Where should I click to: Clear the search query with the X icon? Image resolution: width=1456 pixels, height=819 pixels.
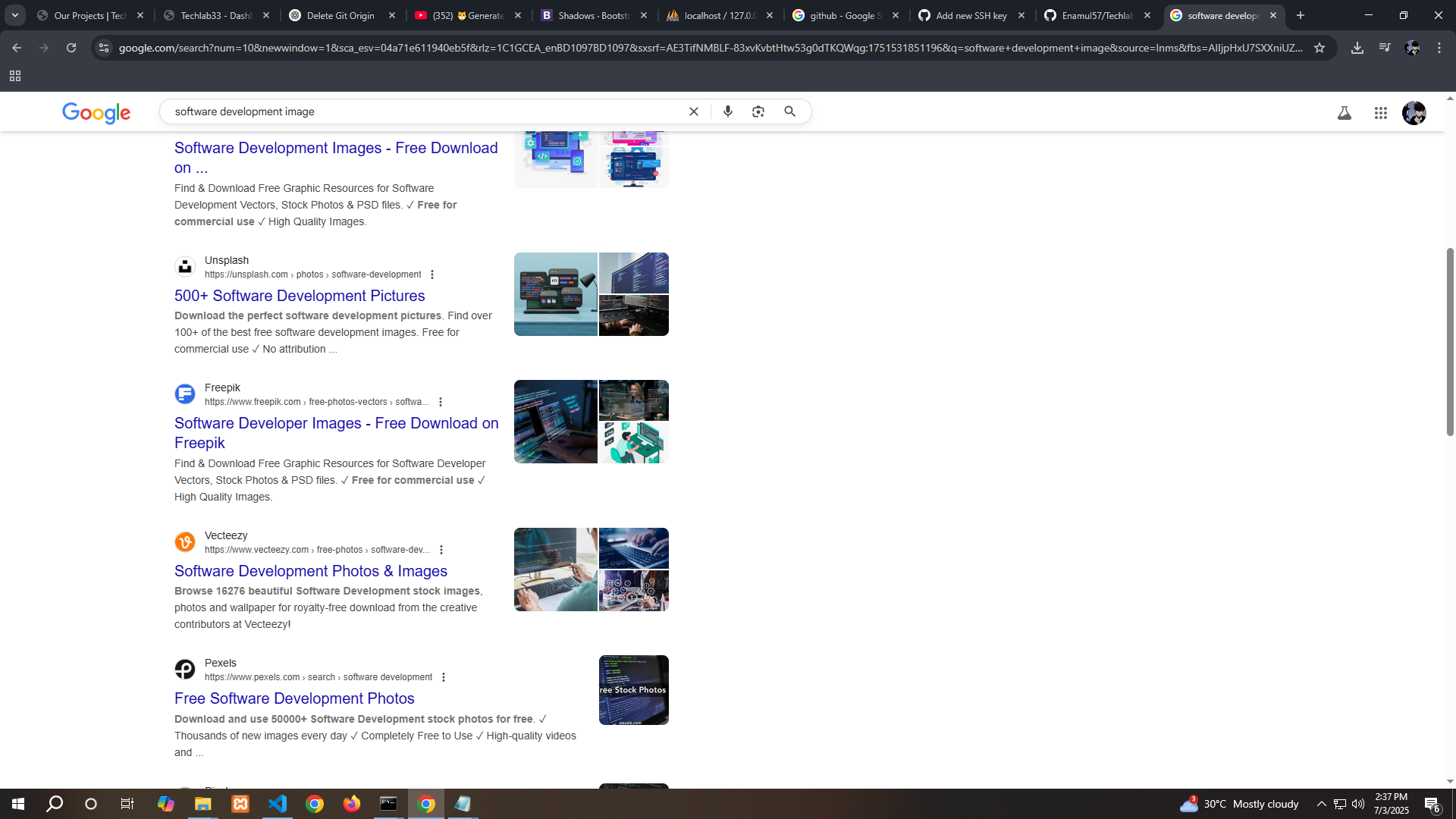693,111
